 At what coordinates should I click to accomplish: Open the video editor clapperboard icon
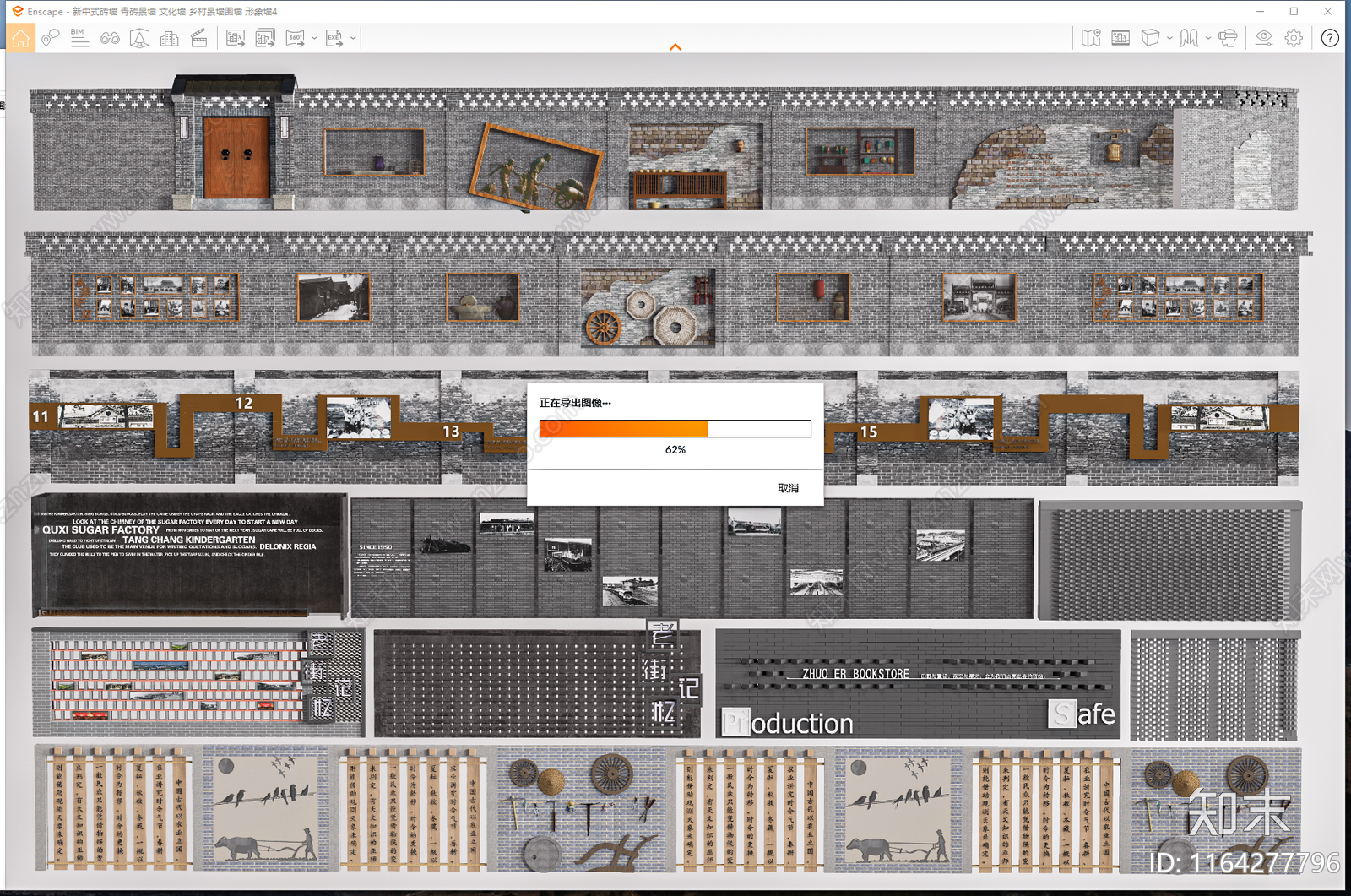pos(198,38)
